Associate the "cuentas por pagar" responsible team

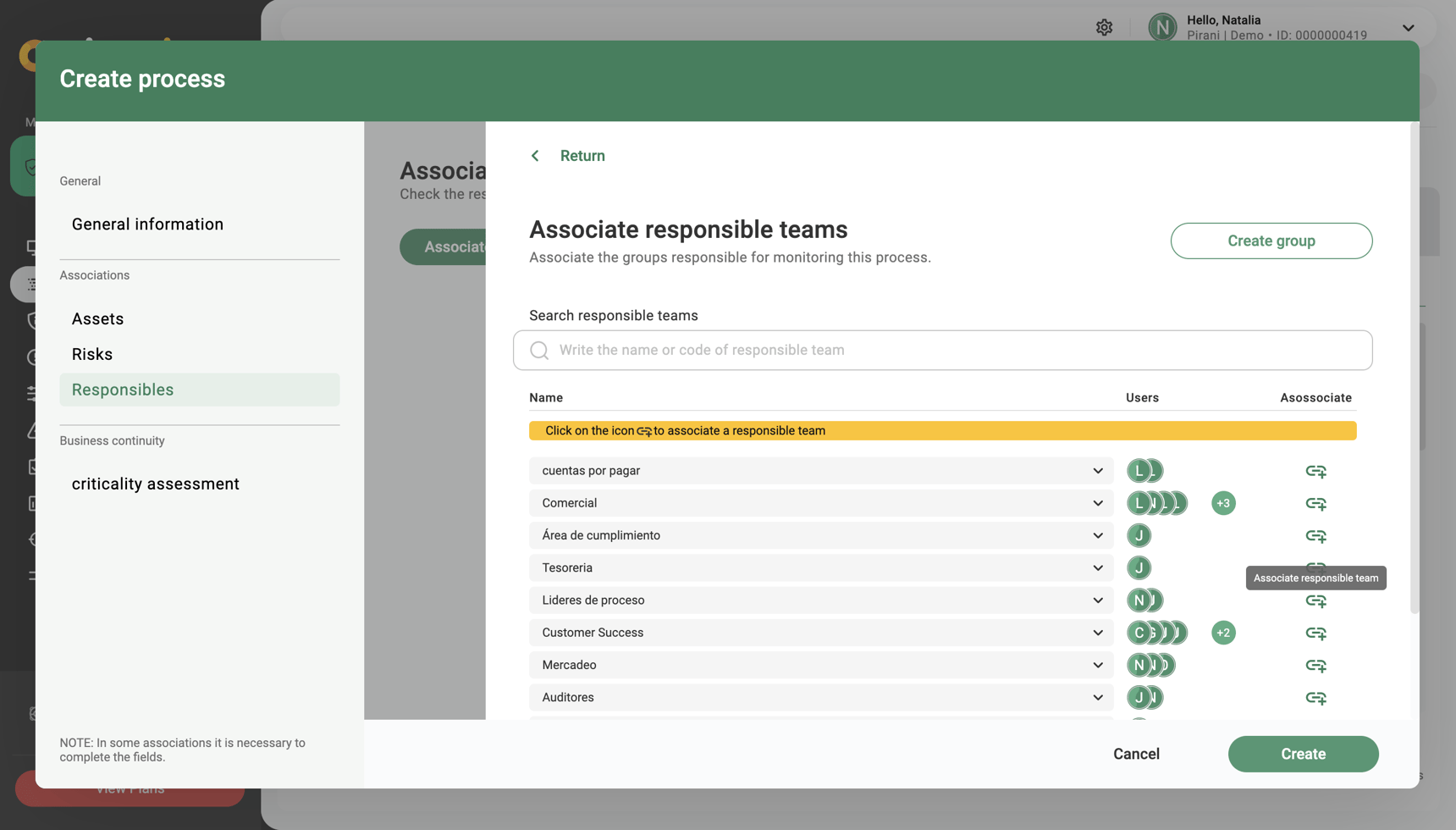pyautogui.click(x=1315, y=471)
